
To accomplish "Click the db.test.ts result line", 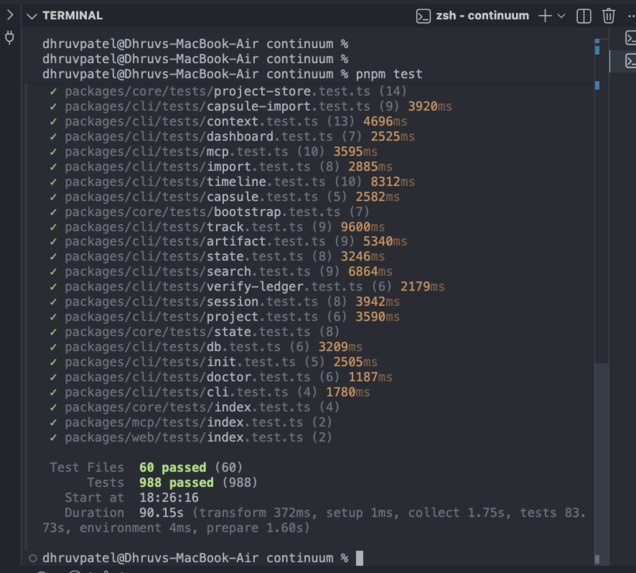I will click(x=206, y=347).
